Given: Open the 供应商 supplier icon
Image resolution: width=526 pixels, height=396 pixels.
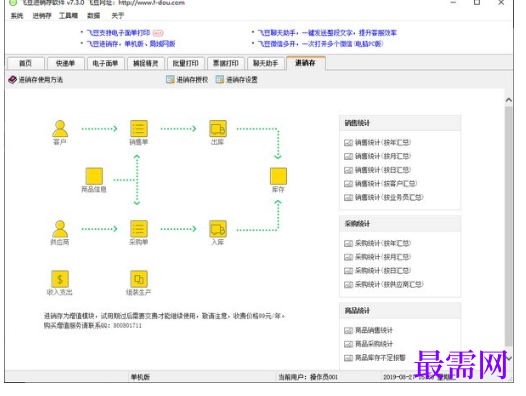Looking at the screenshot, I should (x=60, y=229).
